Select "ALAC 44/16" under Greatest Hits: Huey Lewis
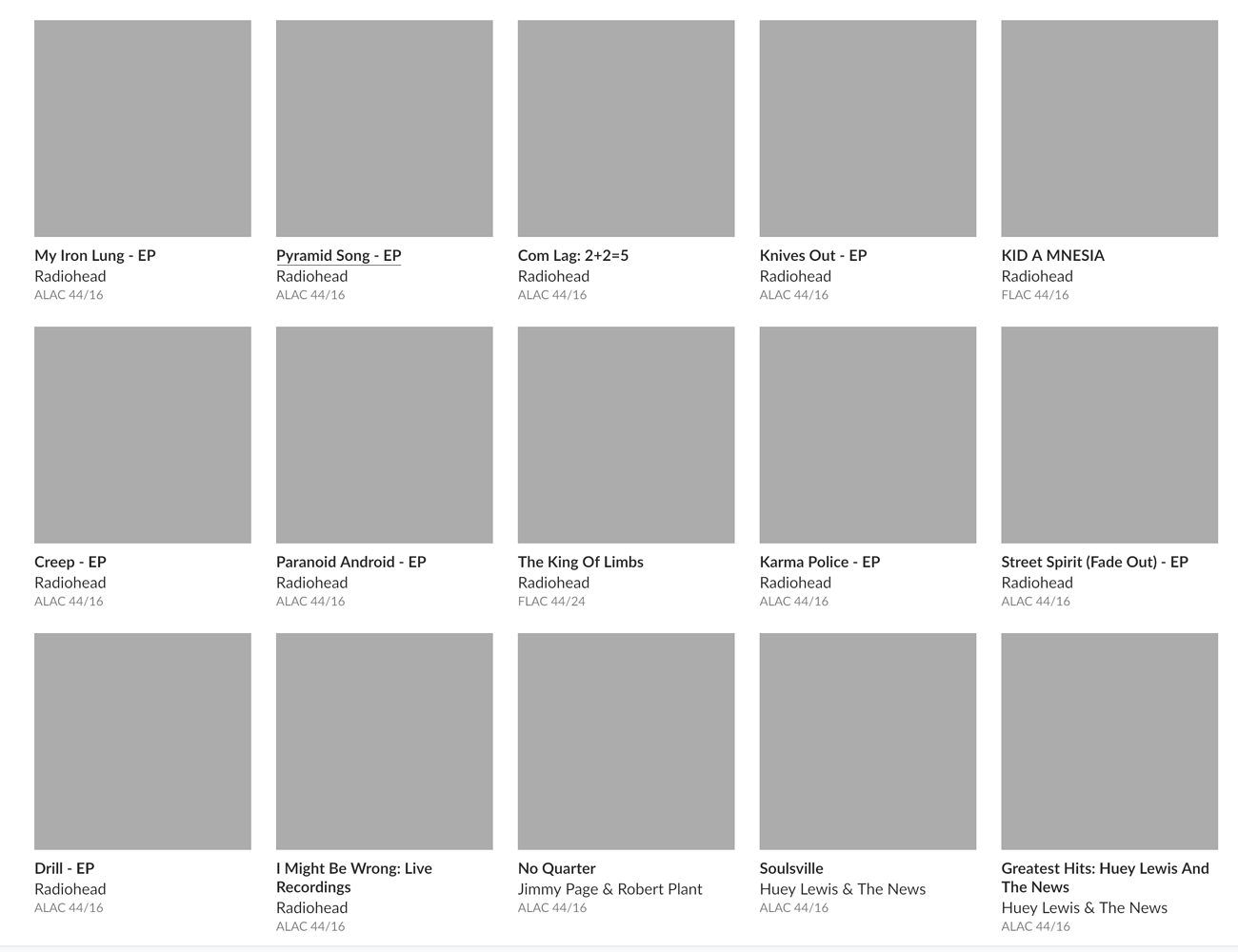1238x952 pixels. (1036, 926)
